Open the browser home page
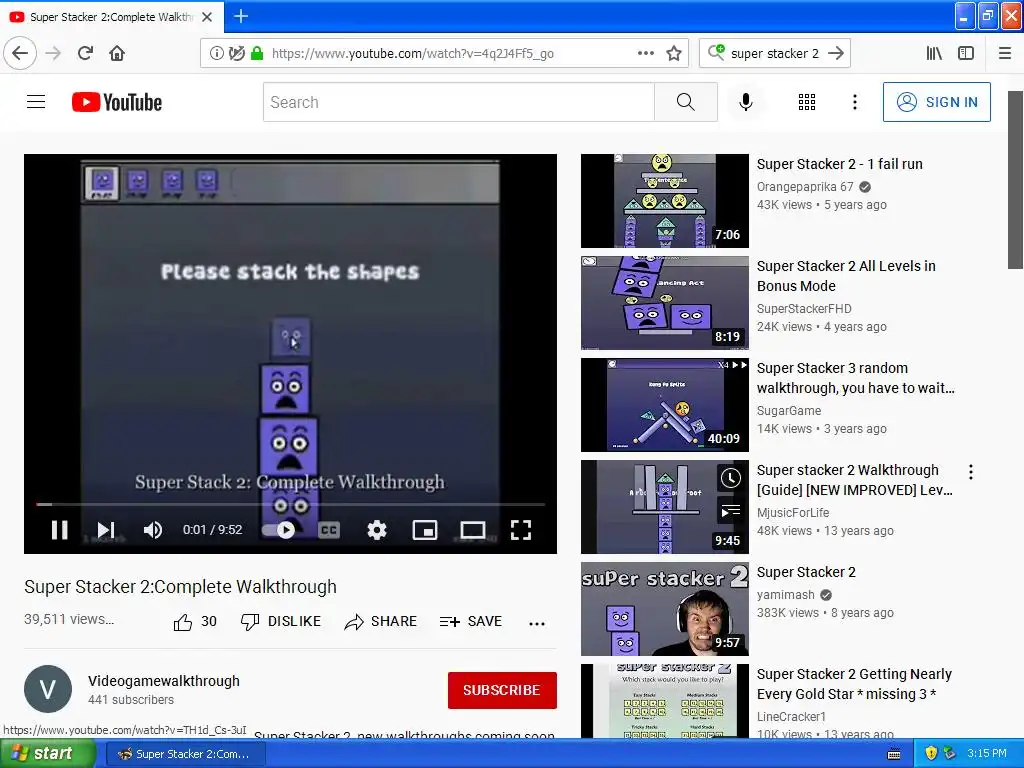Image resolution: width=1024 pixels, height=768 pixels. (x=117, y=54)
